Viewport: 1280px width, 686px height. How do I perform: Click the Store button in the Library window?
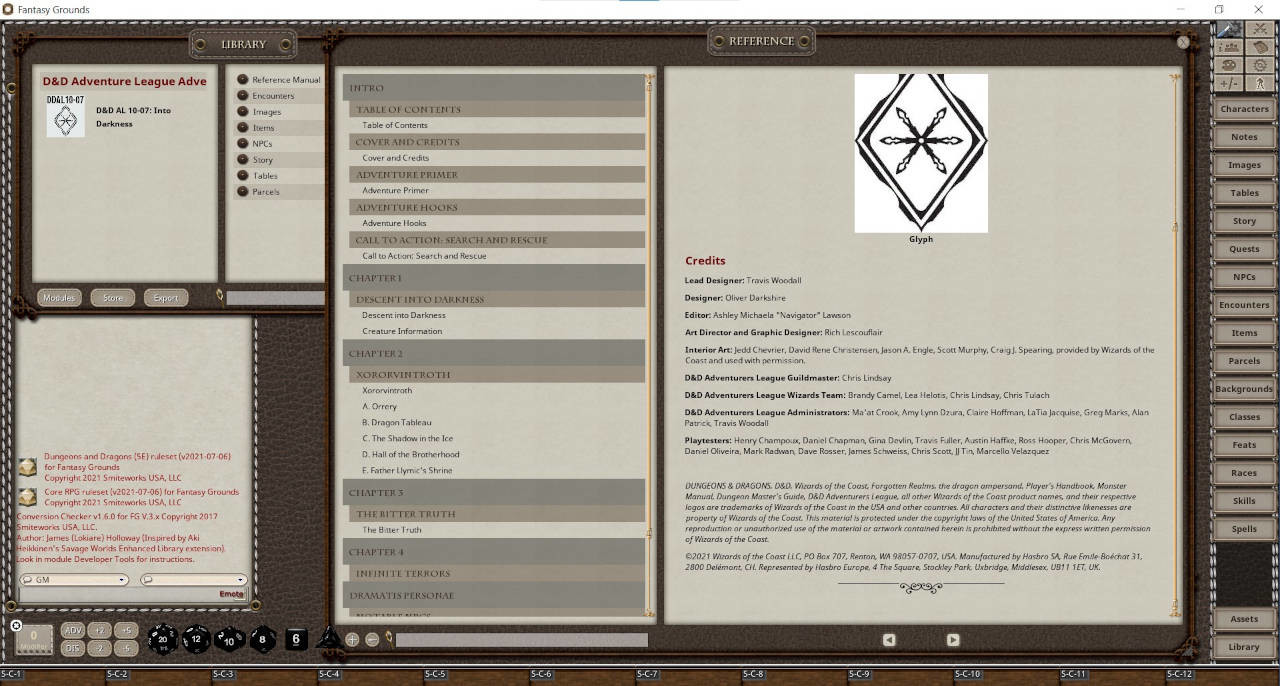pos(112,297)
